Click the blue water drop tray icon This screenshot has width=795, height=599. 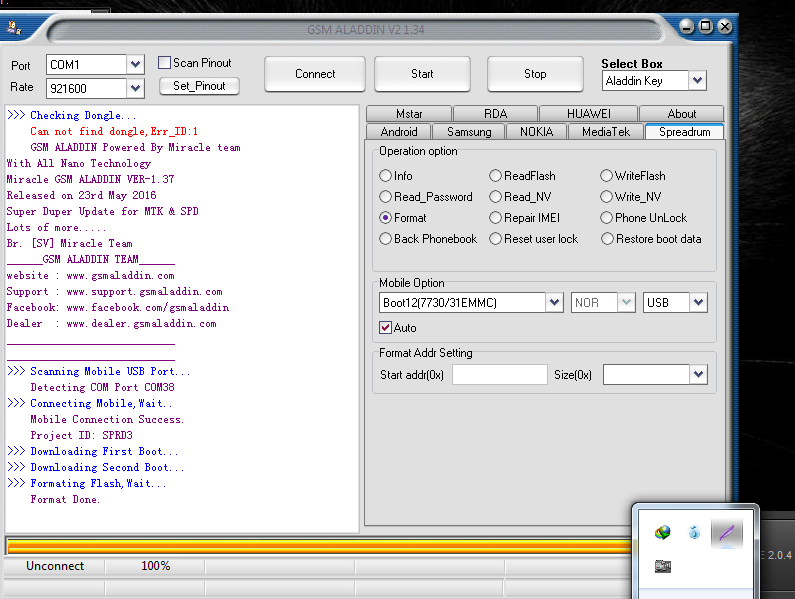click(x=694, y=533)
